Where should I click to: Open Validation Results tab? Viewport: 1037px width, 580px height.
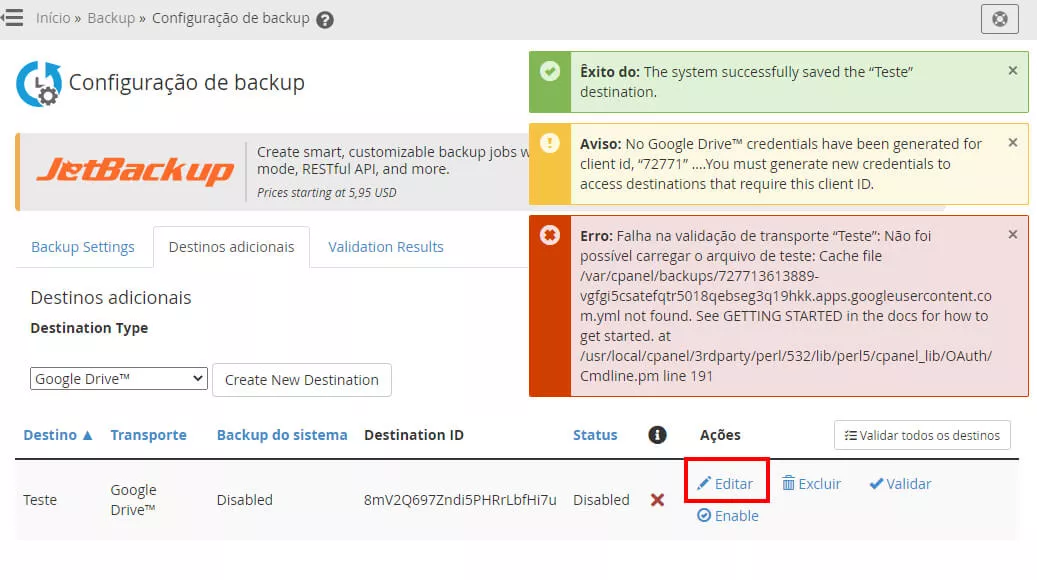tap(386, 247)
